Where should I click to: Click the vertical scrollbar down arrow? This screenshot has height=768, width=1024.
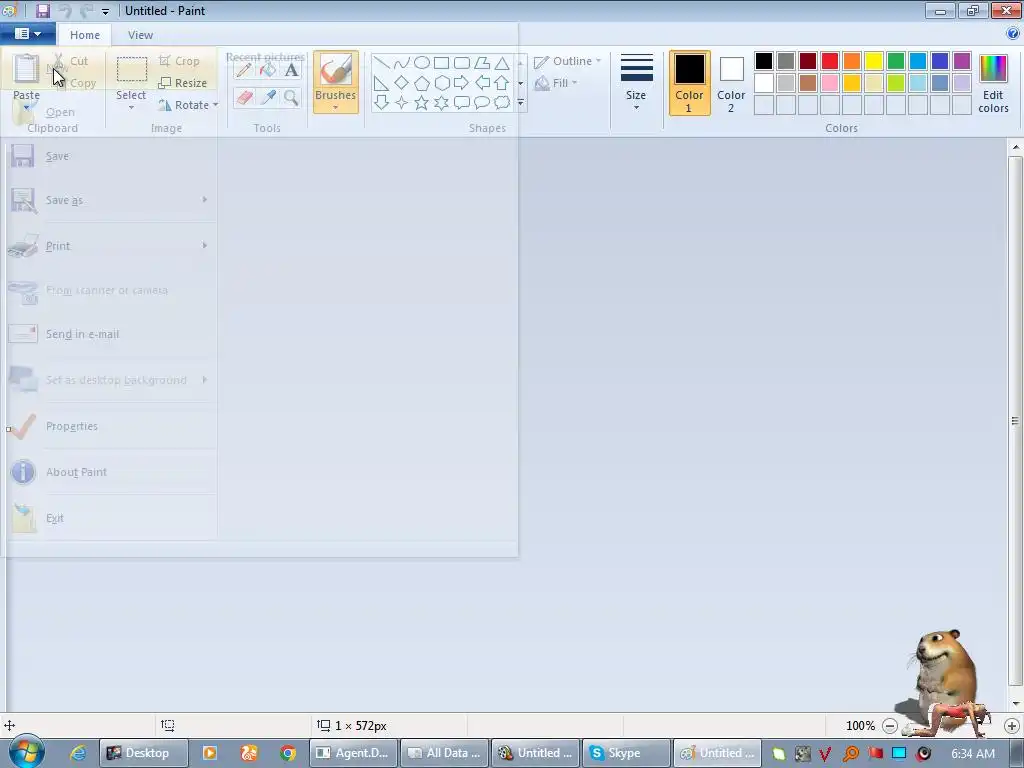[x=1016, y=704]
